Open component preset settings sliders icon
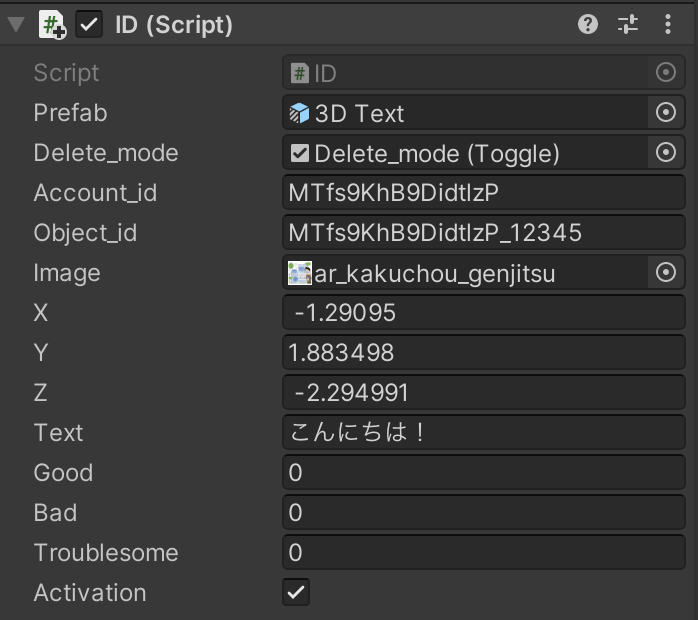698x620 pixels. [x=628, y=25]
